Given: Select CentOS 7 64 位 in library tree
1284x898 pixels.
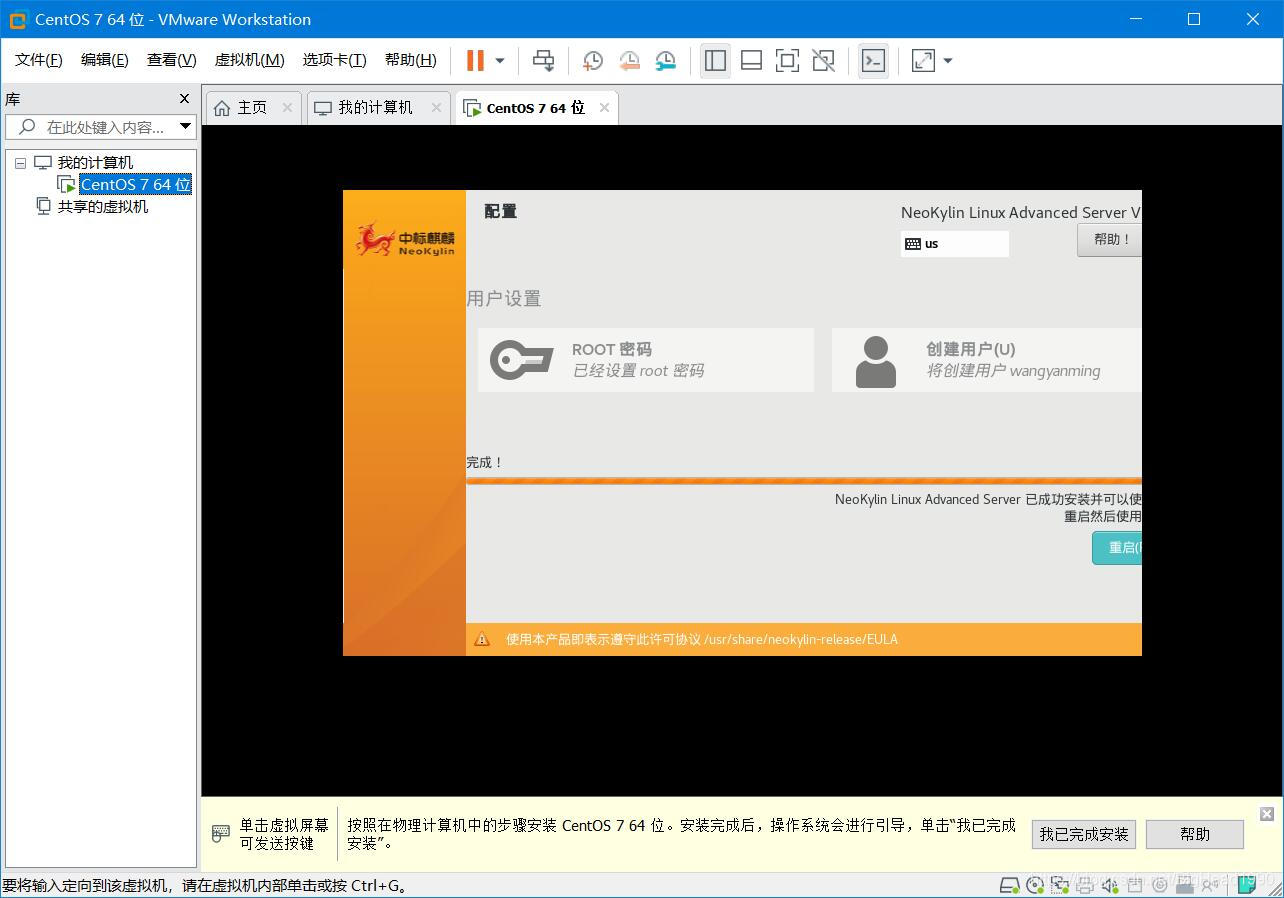Looking at the screenshot, I should tap(136, 185).
